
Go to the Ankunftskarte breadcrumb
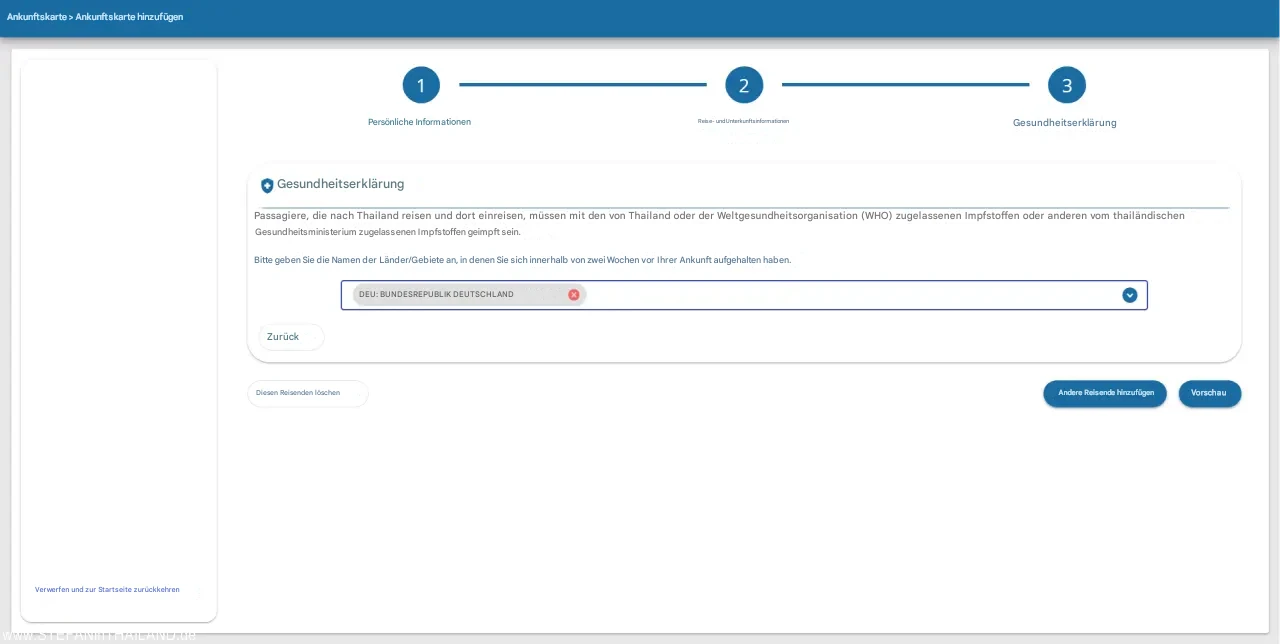tap(36, 17)
